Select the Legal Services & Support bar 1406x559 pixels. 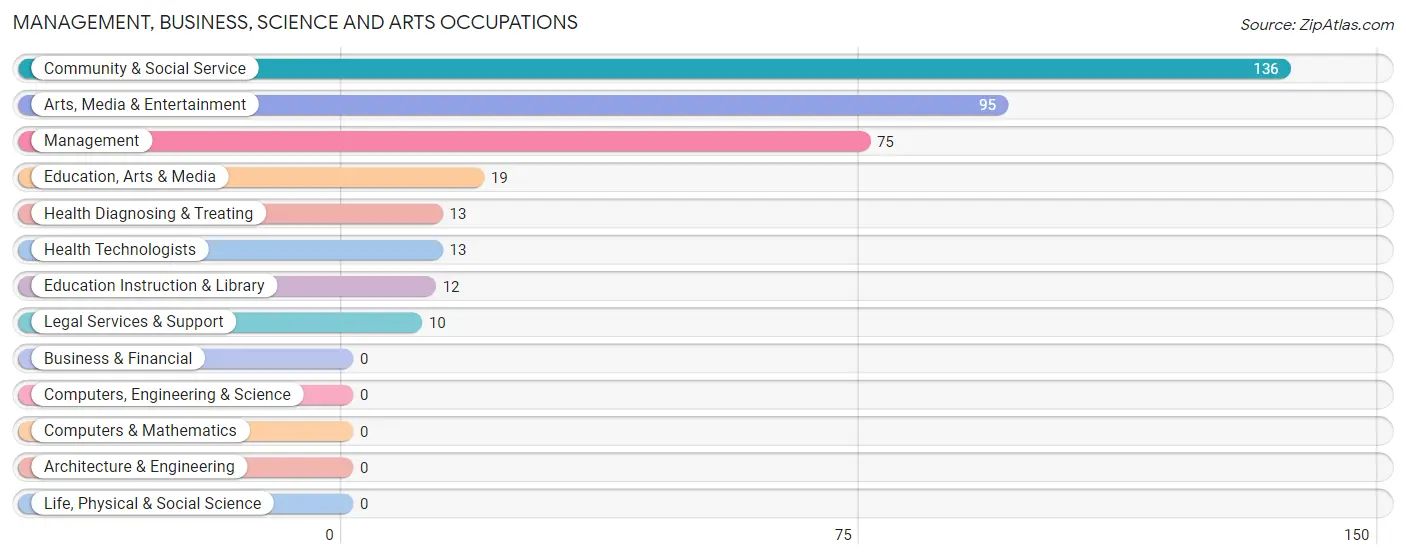point(220,322)
